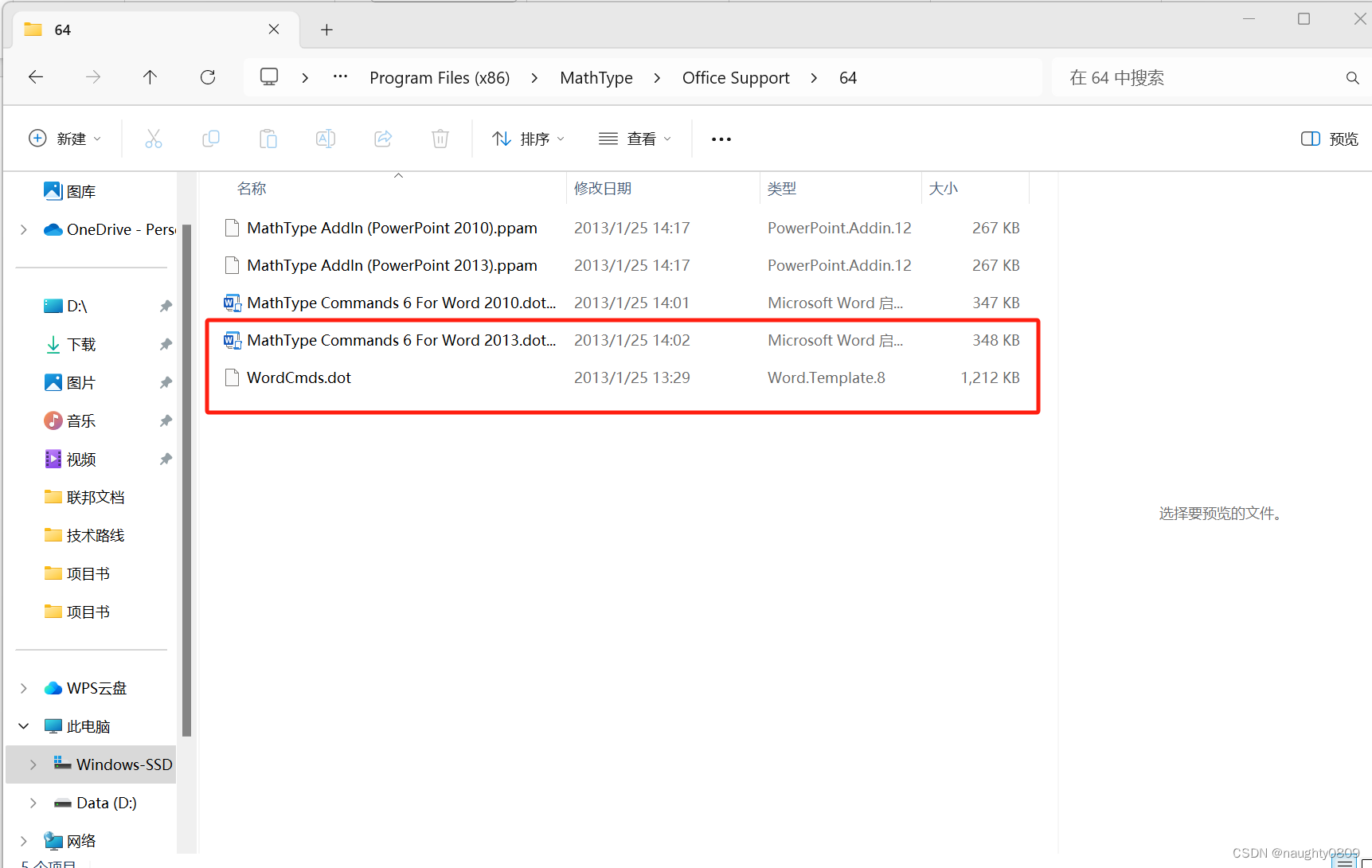Click the 64 breadcrumb segment
Image resolution: width=1372 pixels, height=868 pixels.
click(848, 78)
